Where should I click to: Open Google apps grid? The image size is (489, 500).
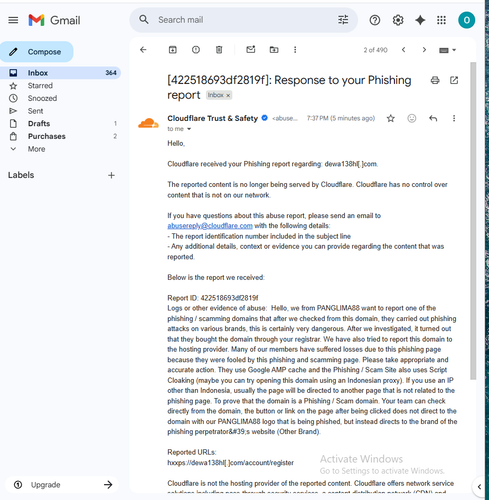tap(441, 20)
